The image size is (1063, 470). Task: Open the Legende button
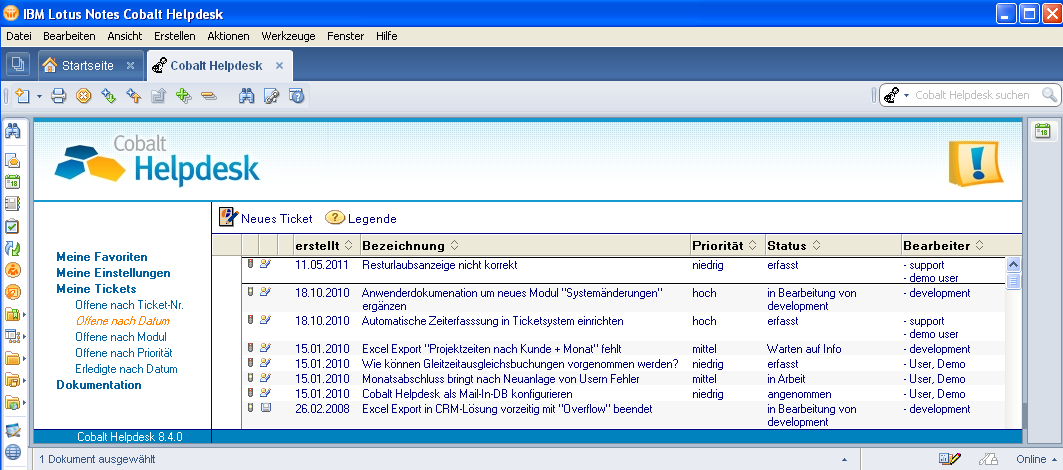pos(361,218)
